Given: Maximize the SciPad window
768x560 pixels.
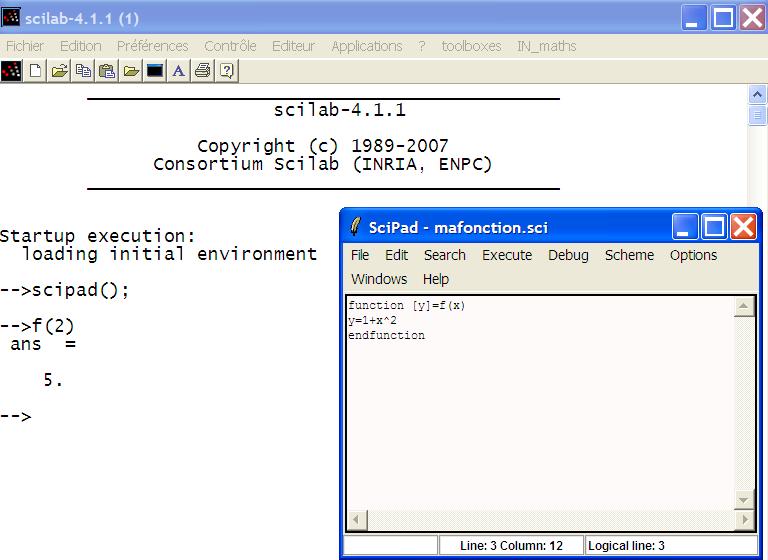Looking at the screenshot, I should (x=714, y=227).
